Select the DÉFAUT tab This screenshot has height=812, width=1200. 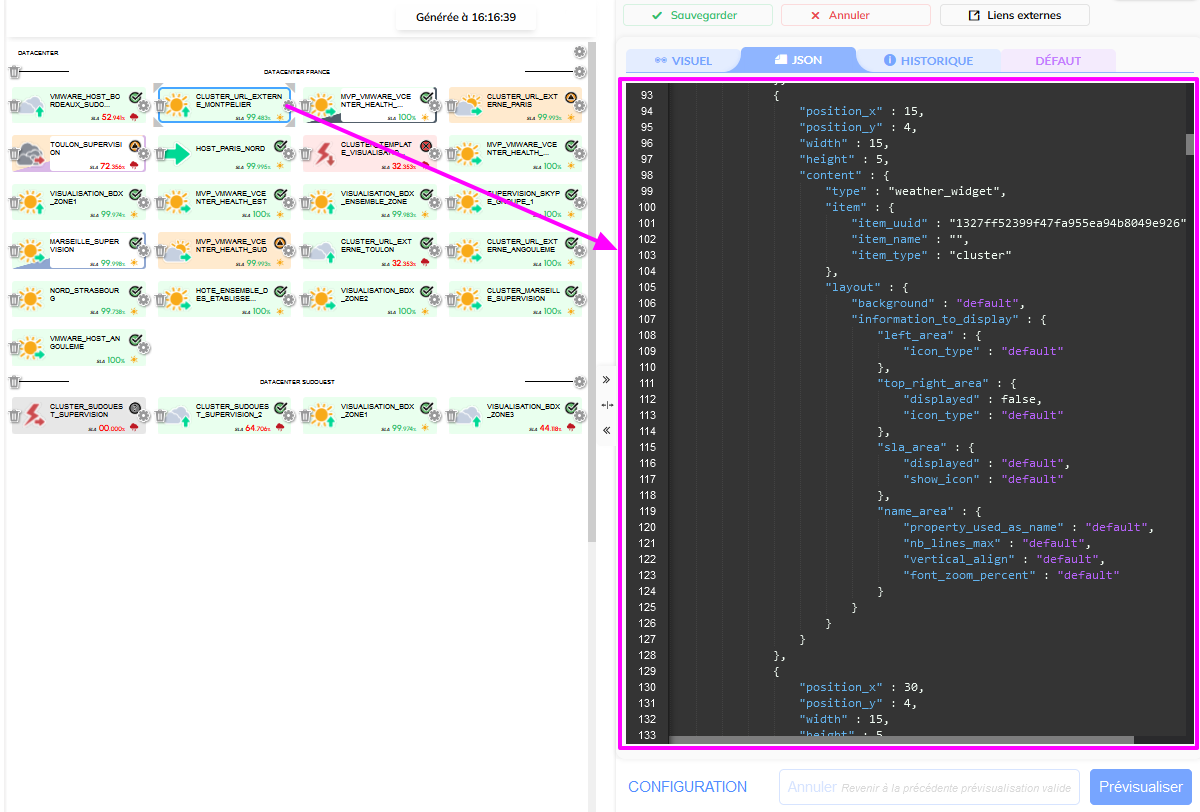click(1057, 60)
